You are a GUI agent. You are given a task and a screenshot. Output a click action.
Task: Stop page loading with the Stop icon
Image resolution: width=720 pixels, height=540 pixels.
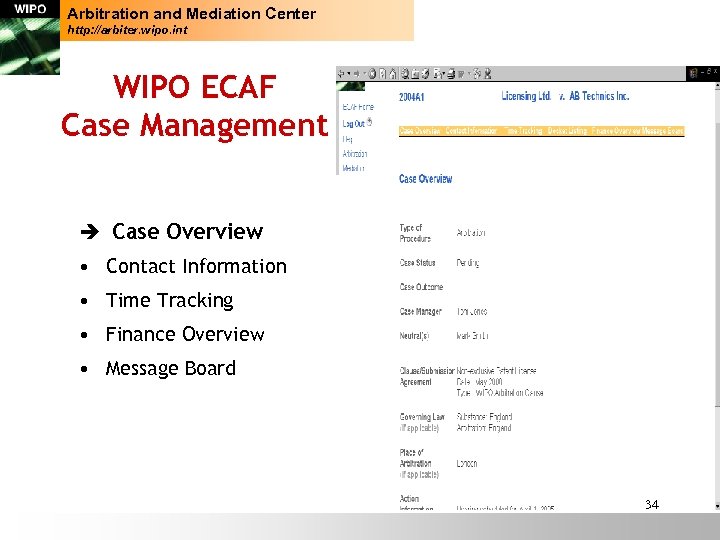(372, 73)
